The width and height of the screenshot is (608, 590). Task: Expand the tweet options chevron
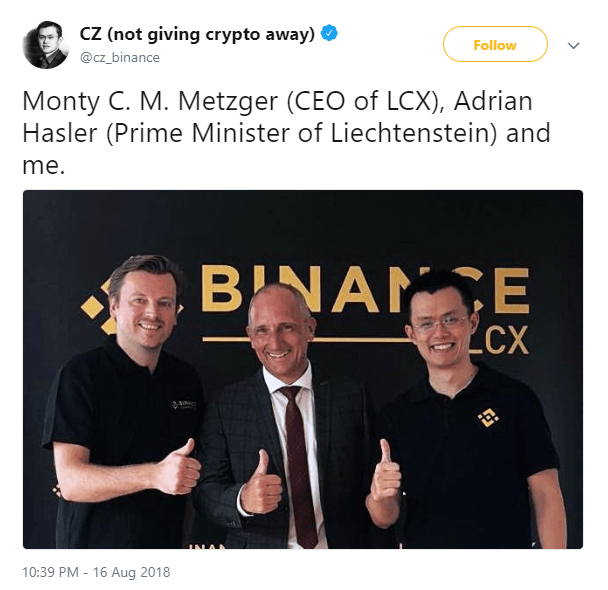[573, 45]
